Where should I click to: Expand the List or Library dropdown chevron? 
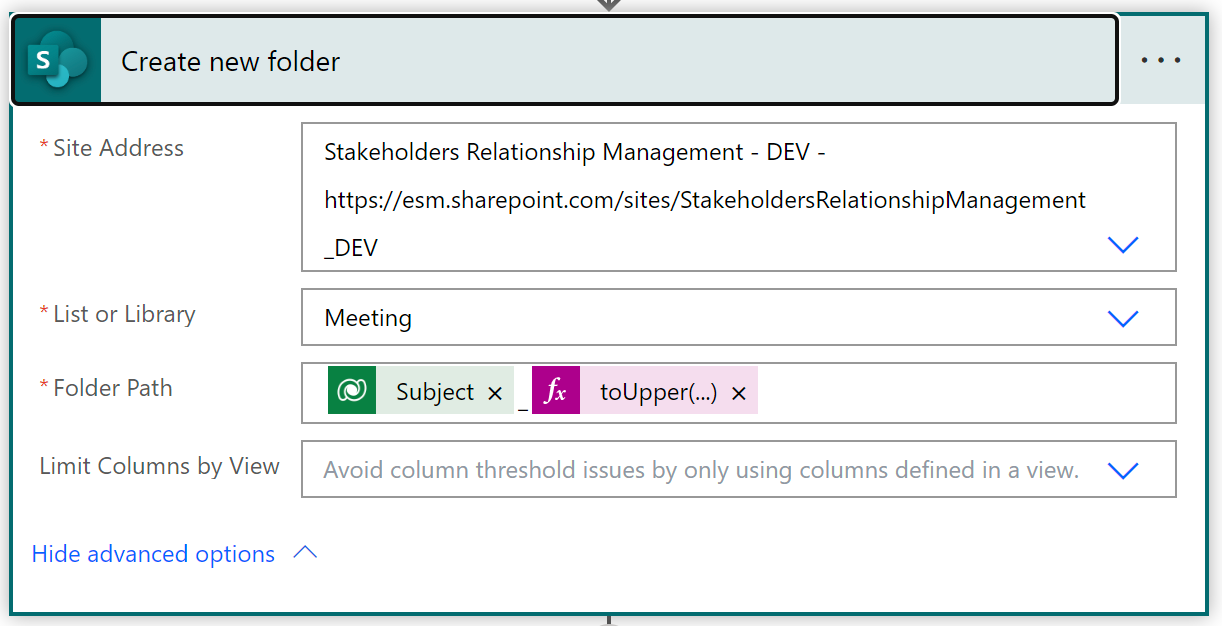(x=1124, y=319)
